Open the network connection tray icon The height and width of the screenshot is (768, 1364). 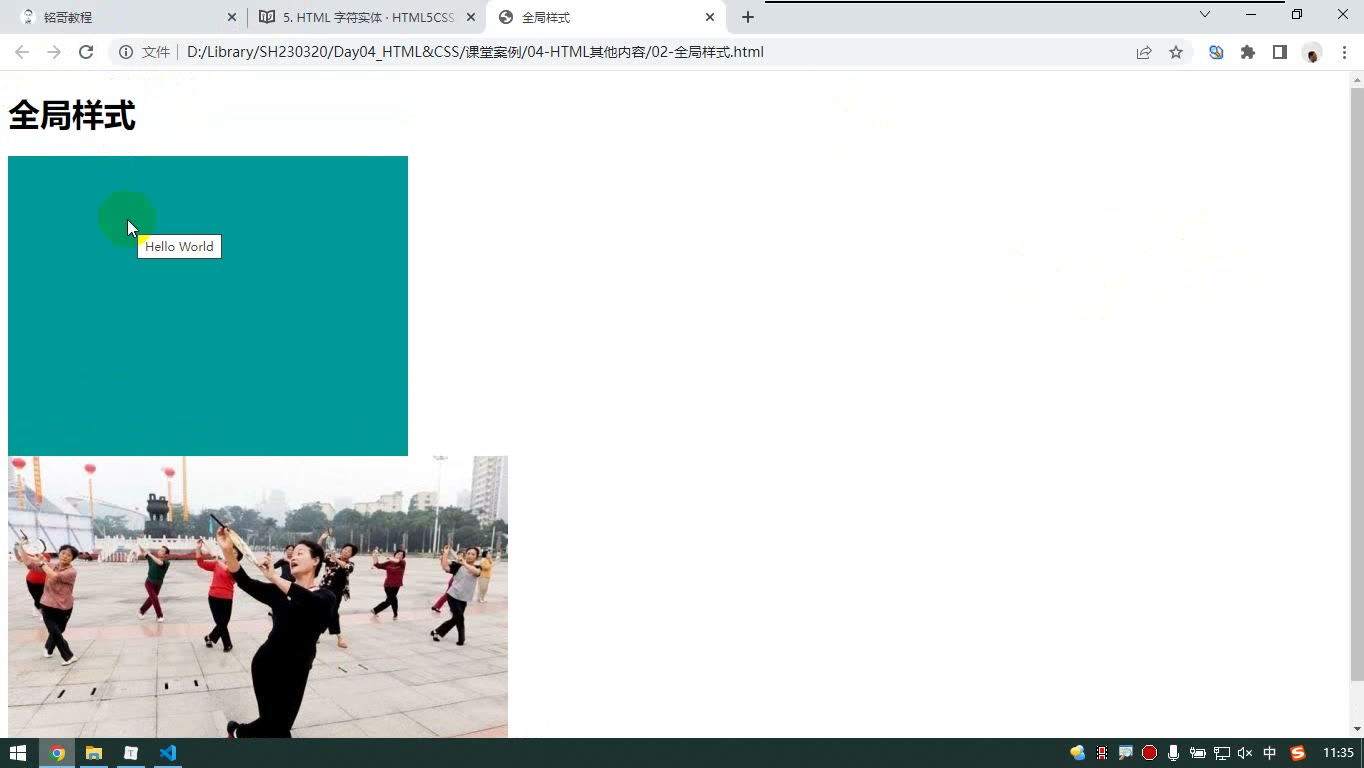[1221, 753]
